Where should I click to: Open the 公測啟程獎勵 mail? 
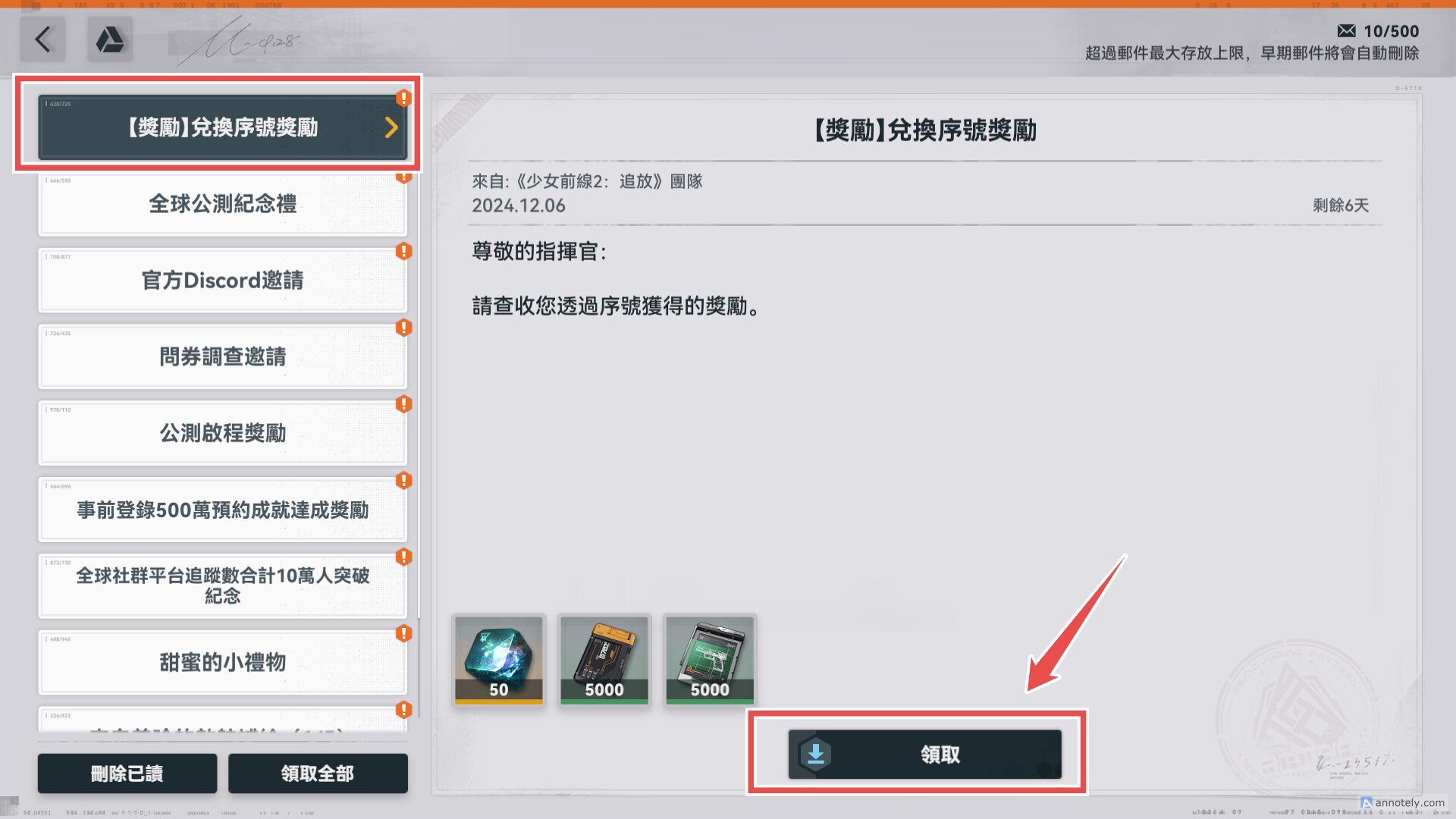pos(223,434)
